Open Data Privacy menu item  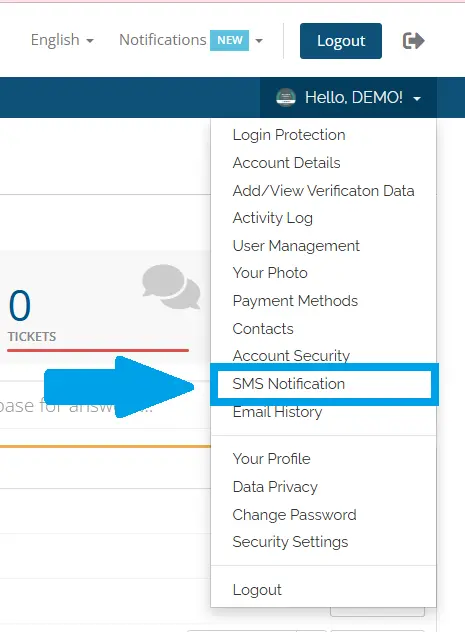[x=275, y=487]
